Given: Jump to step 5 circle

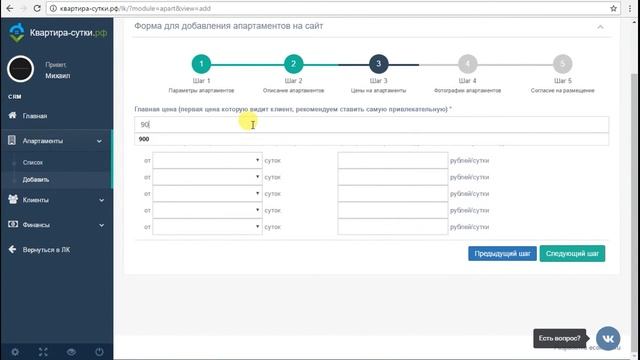Looking at the screenshot, I should click(562, 64).
